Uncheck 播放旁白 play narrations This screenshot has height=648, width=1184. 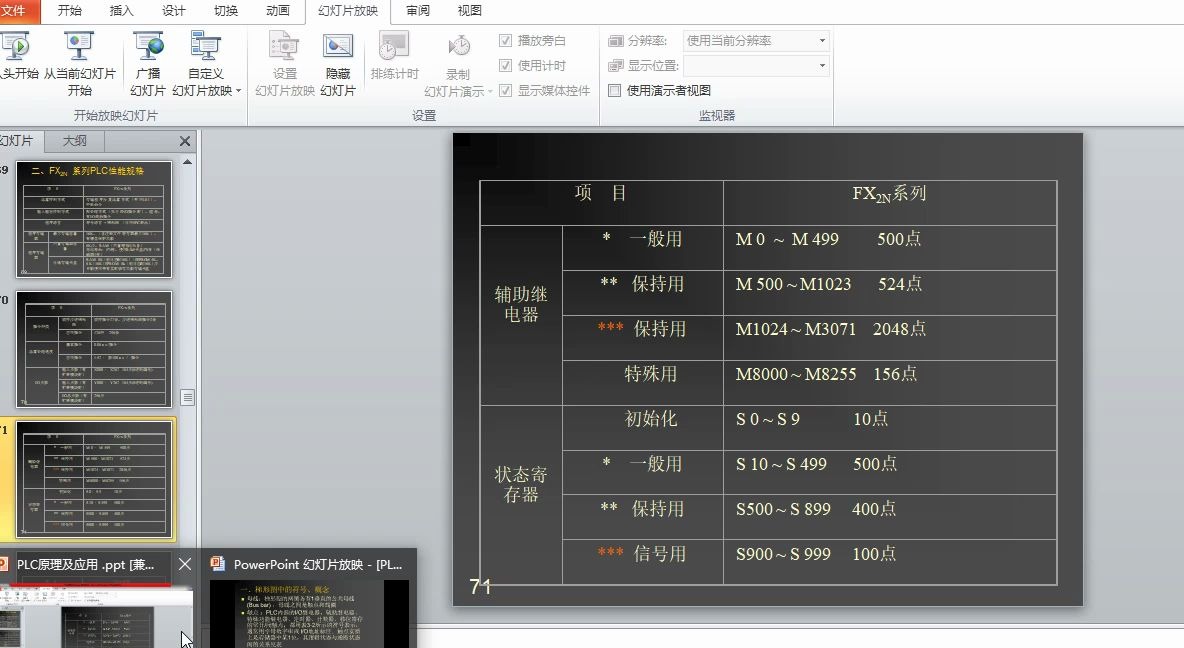pos(506,41)
